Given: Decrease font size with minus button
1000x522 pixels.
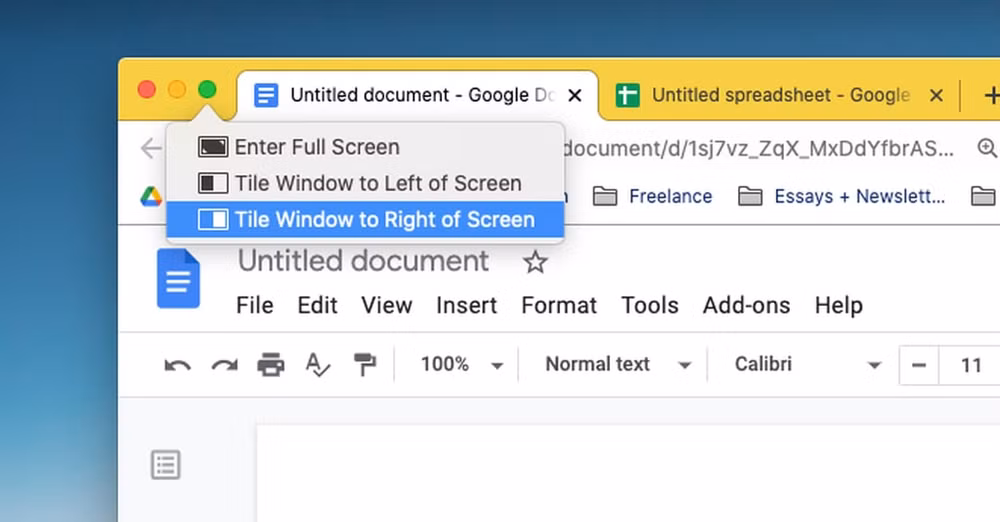Looking at the screenshot, I should pos(919,365).
